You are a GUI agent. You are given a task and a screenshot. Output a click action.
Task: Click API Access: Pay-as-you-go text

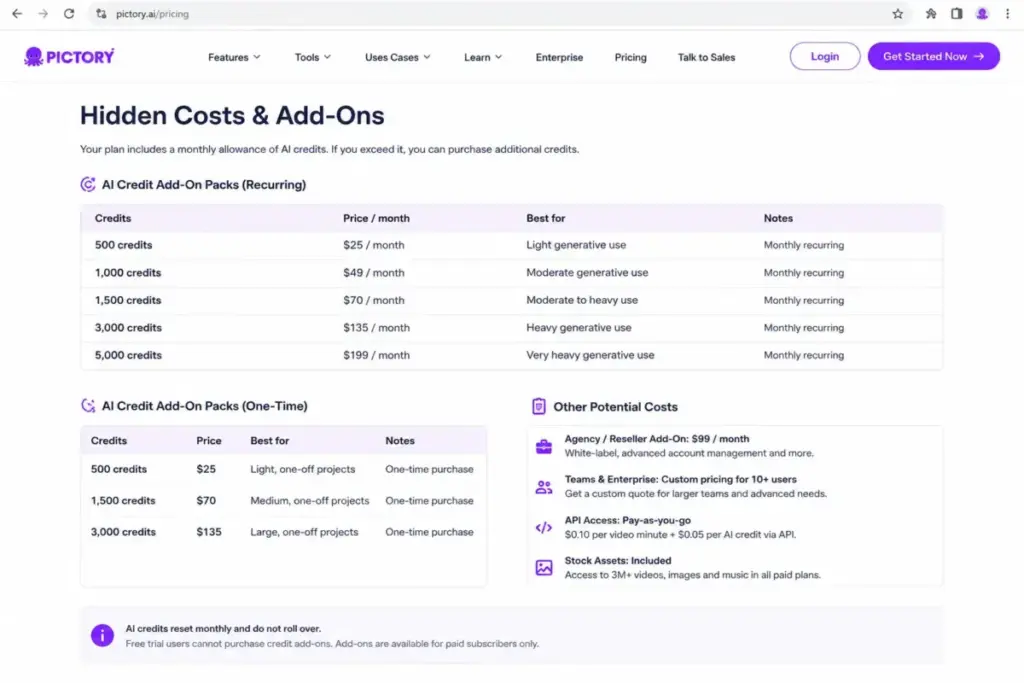tap(627, 520)
